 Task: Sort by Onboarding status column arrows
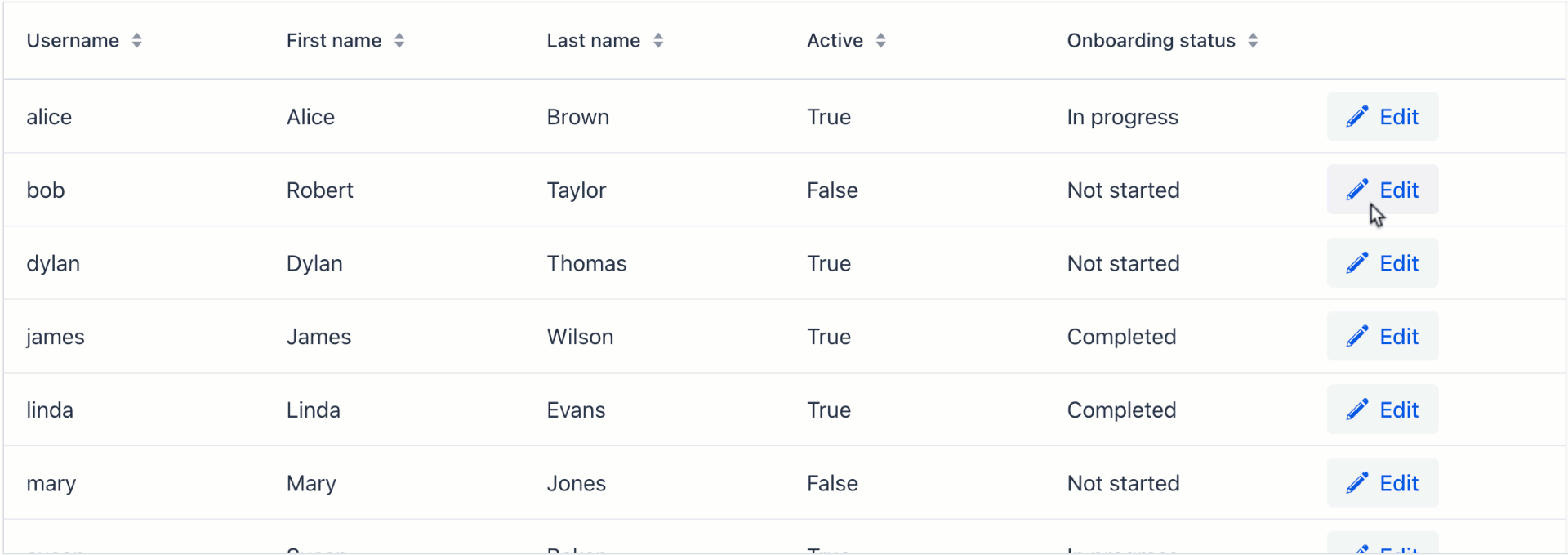1253,41
